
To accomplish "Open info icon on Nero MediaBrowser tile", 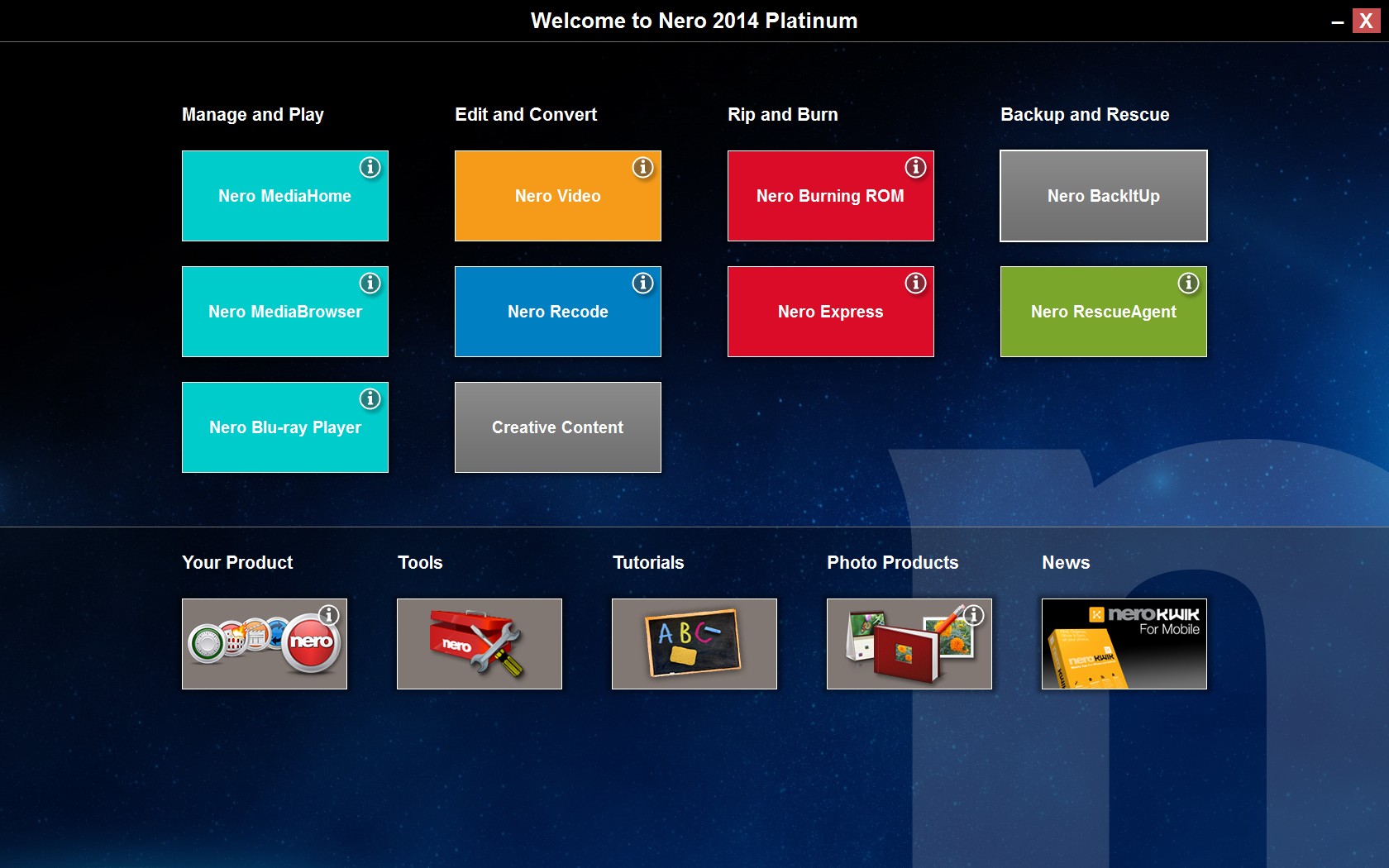I will point(370,283).
